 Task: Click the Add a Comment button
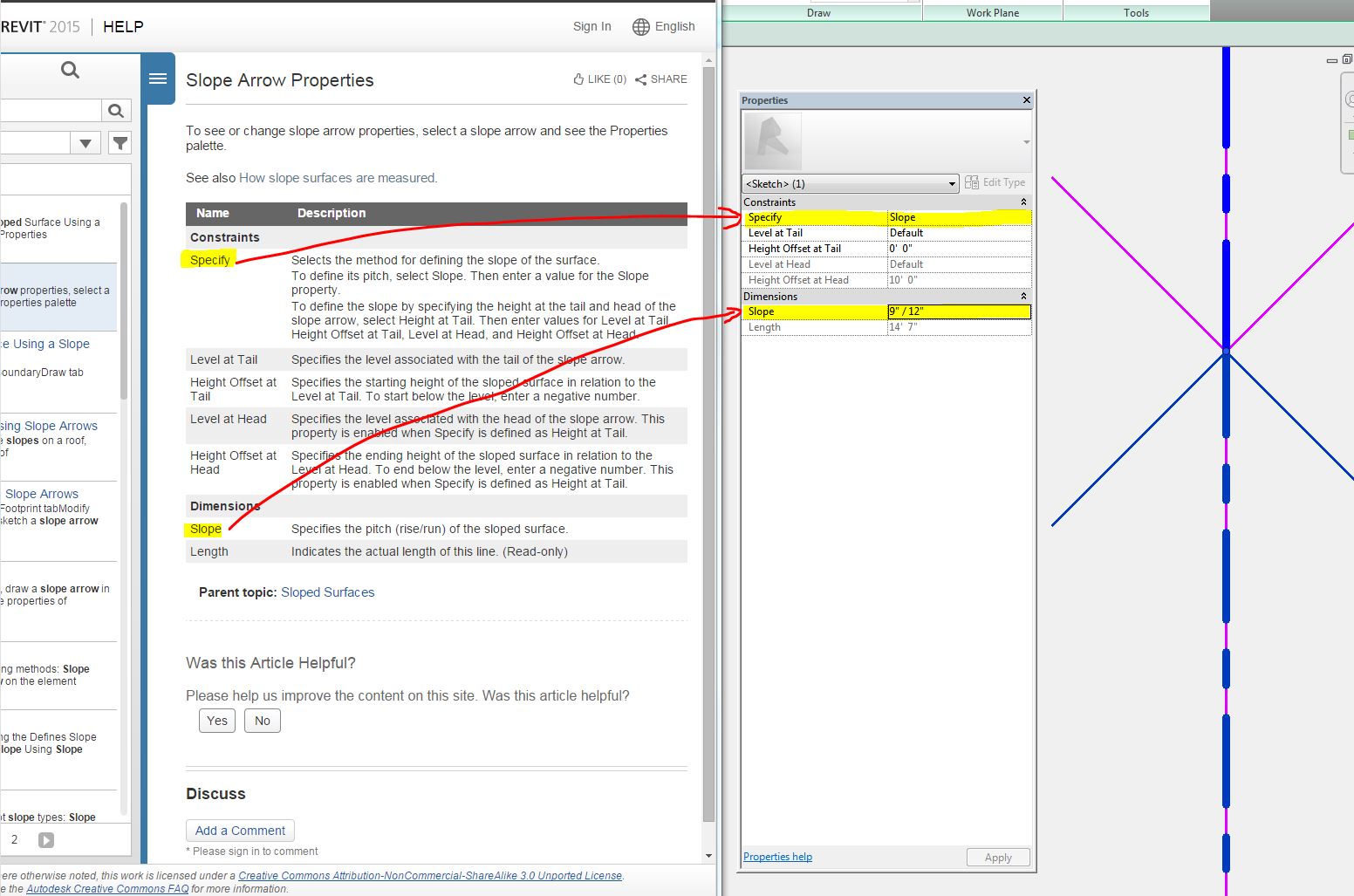click(240, 831)
